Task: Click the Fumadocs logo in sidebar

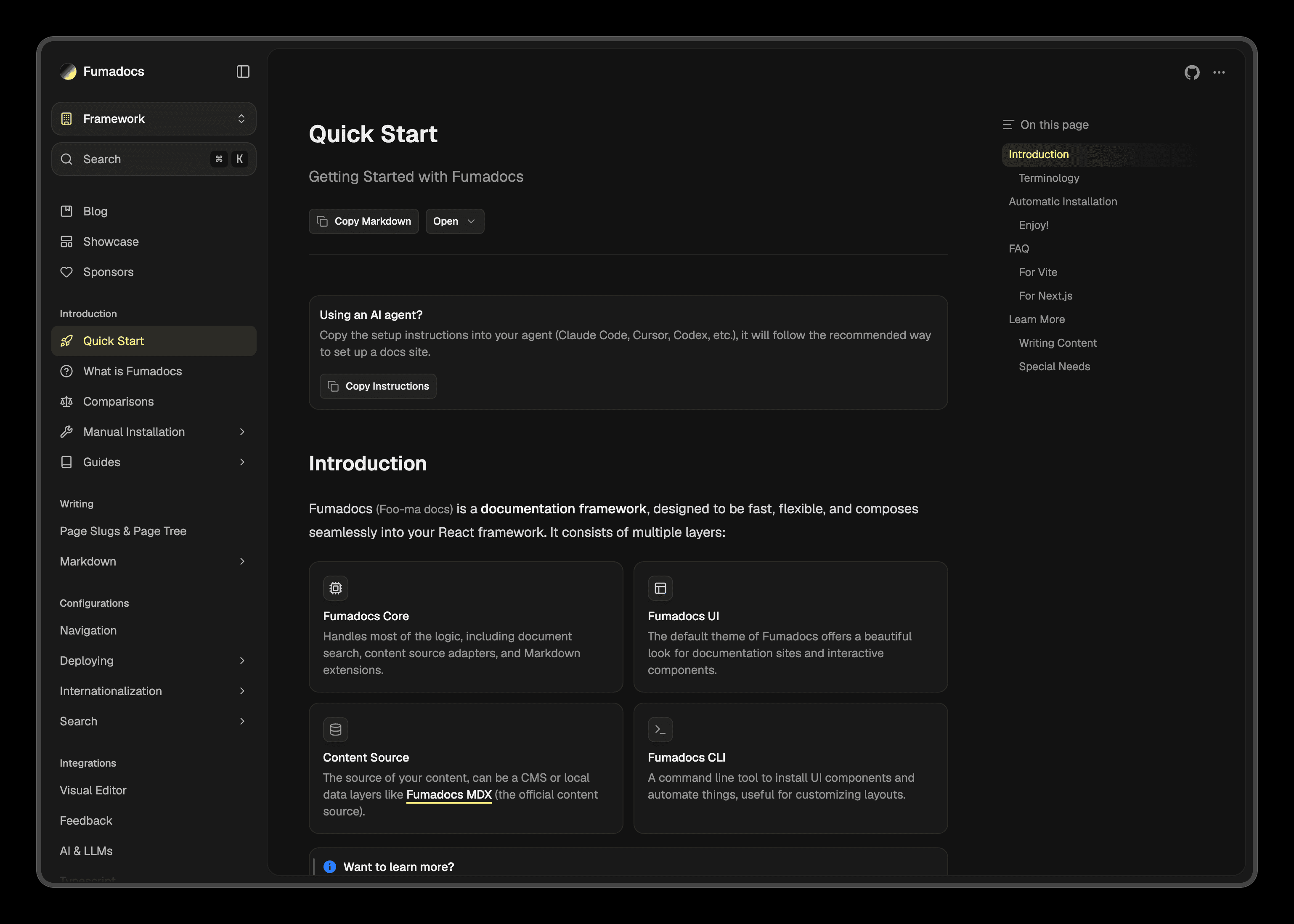Action: 68,71
